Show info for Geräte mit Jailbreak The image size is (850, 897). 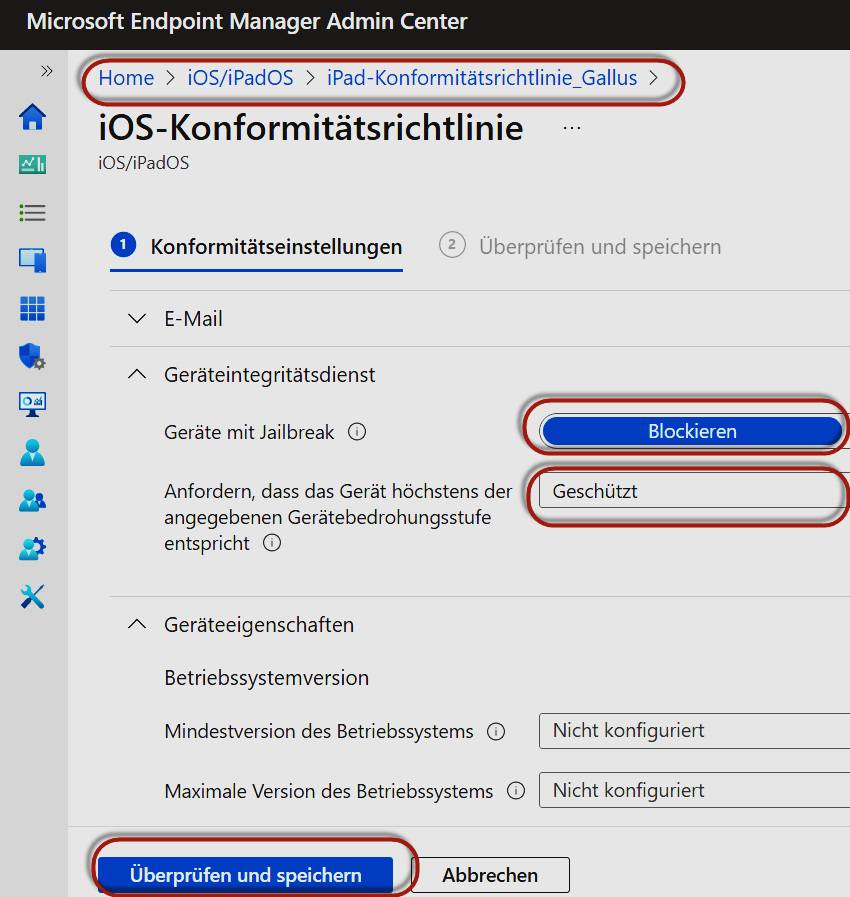pos(357,433)
